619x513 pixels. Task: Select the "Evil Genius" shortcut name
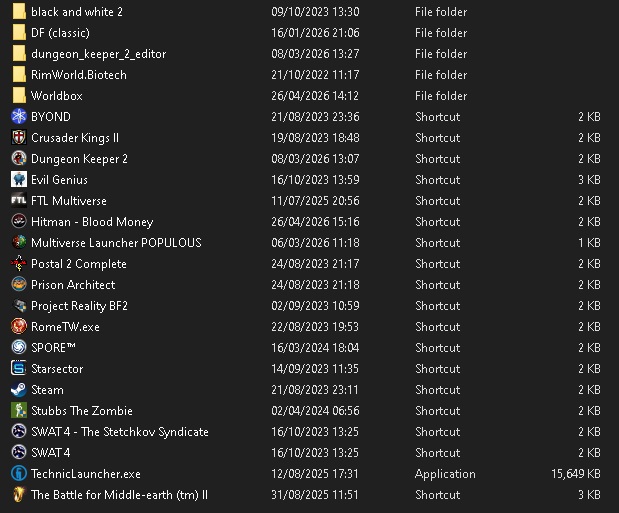tap(59, 180)
